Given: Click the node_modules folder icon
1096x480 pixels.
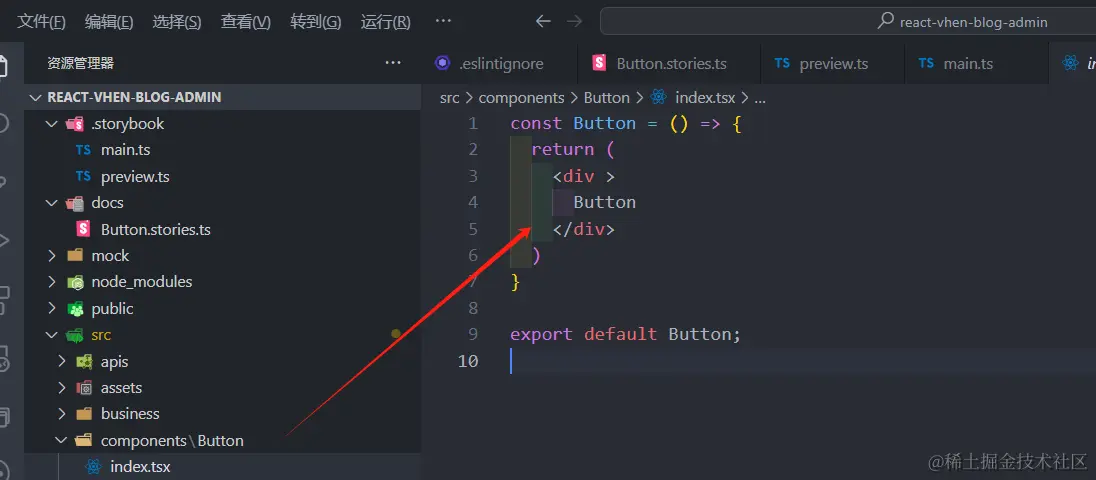Looking at the screenshot, I should (x=74, y=282).
